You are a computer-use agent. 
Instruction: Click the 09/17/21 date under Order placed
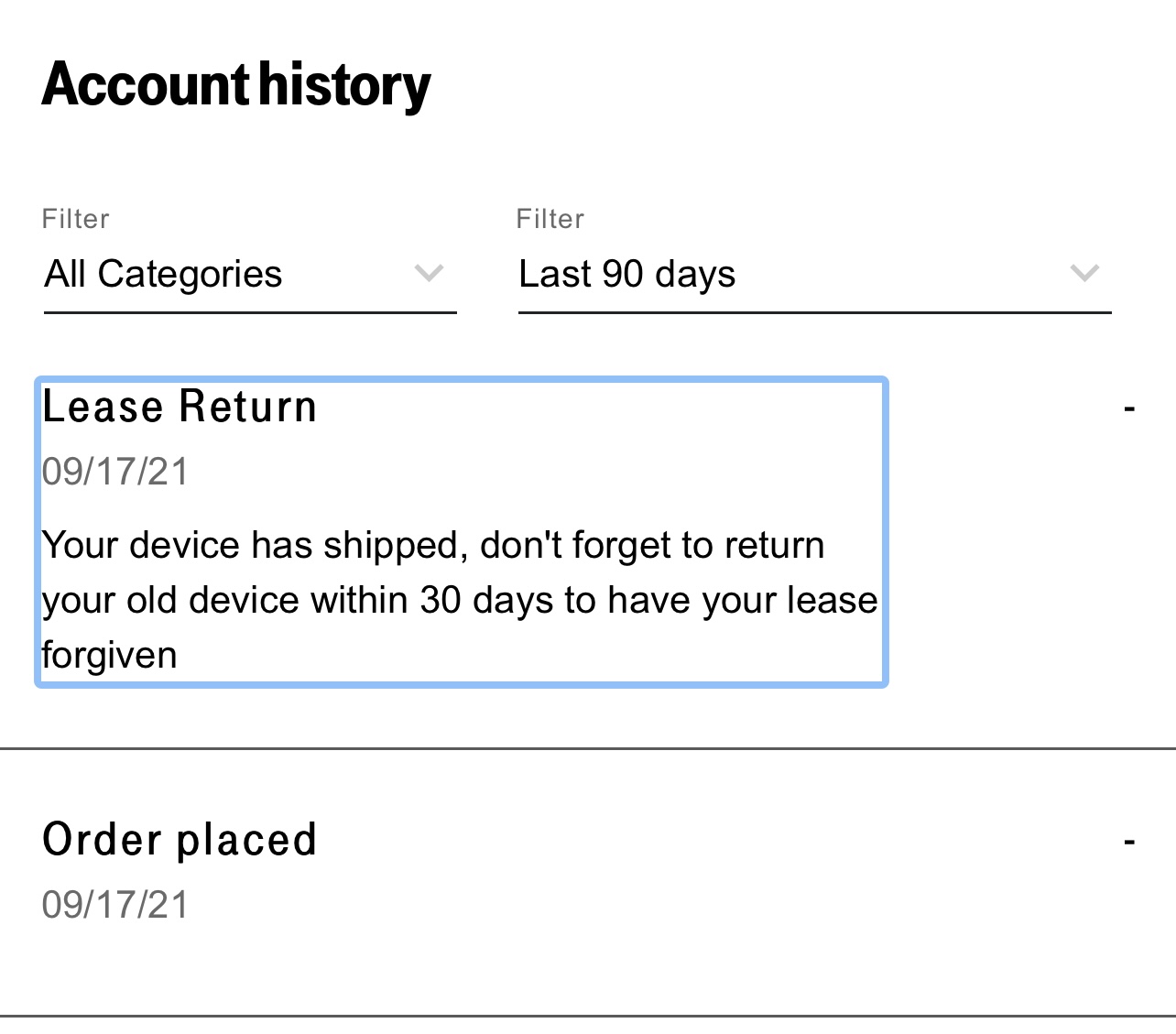pos(115,905)
